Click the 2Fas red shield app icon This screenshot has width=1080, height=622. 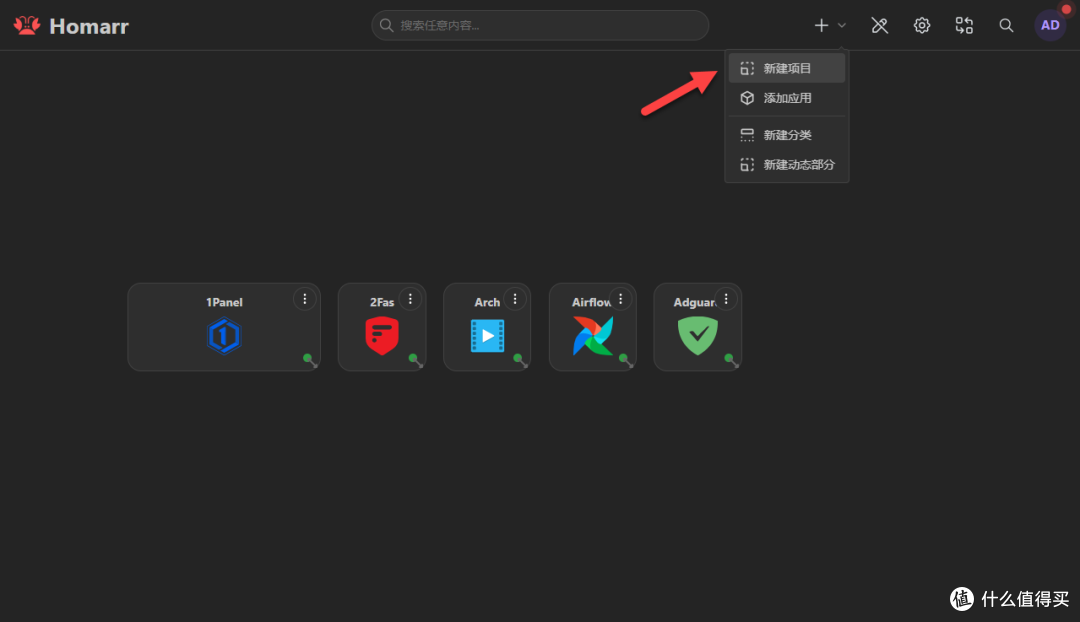coord(382,335)
